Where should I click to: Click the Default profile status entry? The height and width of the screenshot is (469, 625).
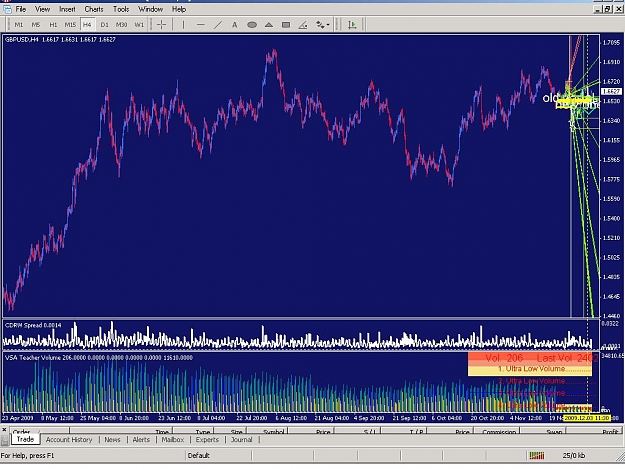click(x=199, y=455)
